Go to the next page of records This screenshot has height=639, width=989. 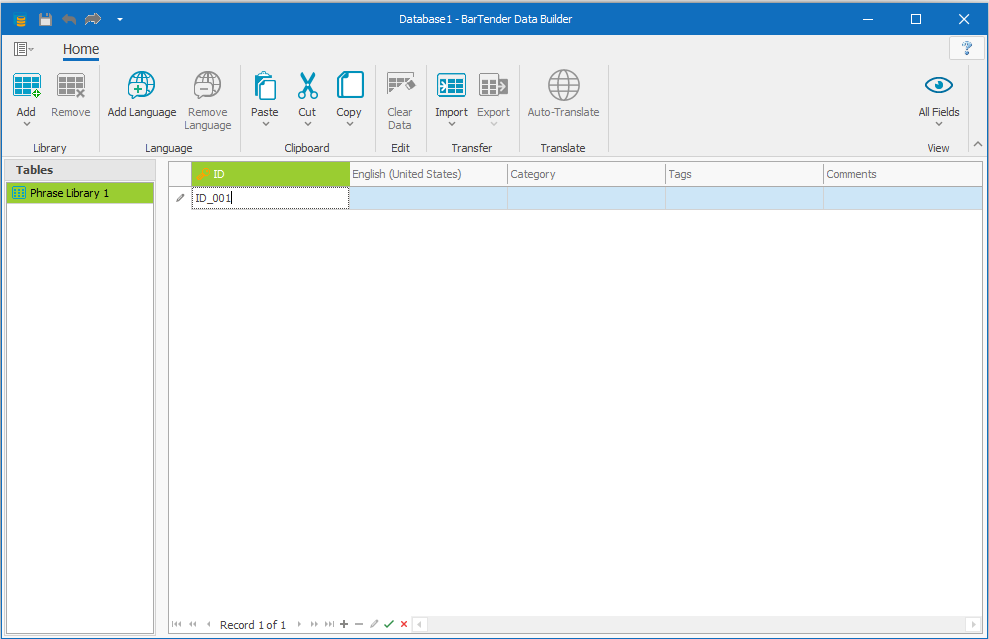click(314, 624)
